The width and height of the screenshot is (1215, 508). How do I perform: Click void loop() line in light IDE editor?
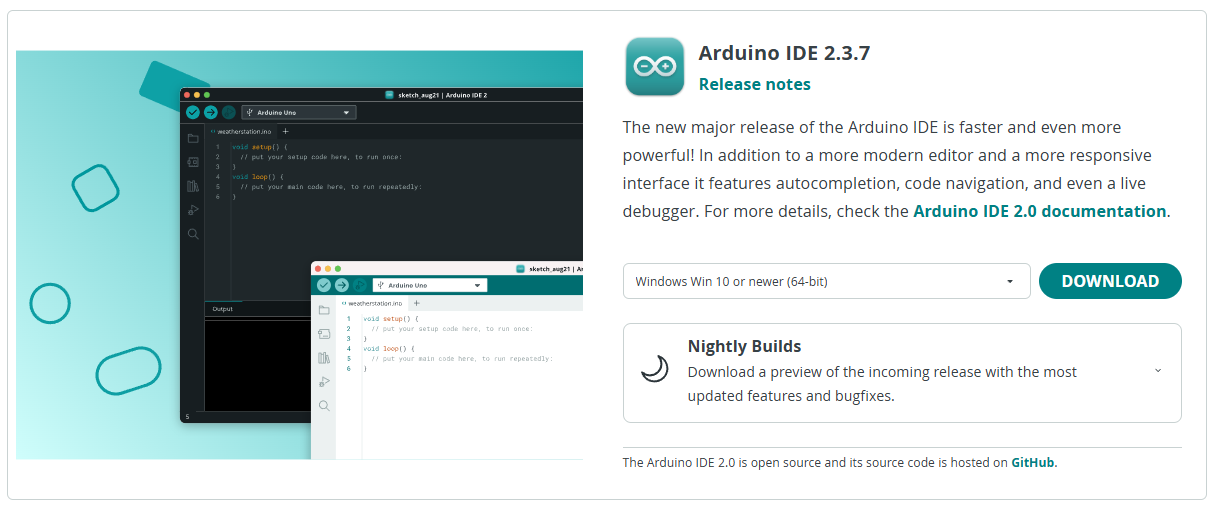pos(390,348)
